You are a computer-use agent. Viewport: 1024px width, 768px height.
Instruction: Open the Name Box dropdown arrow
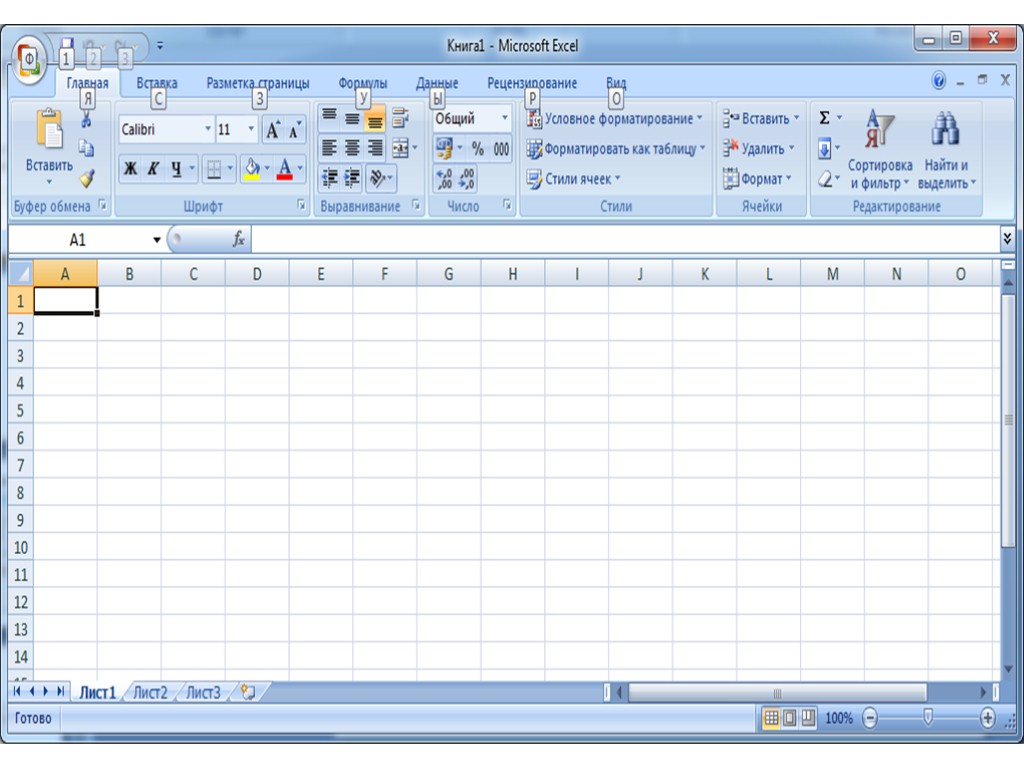coord(157,240)
